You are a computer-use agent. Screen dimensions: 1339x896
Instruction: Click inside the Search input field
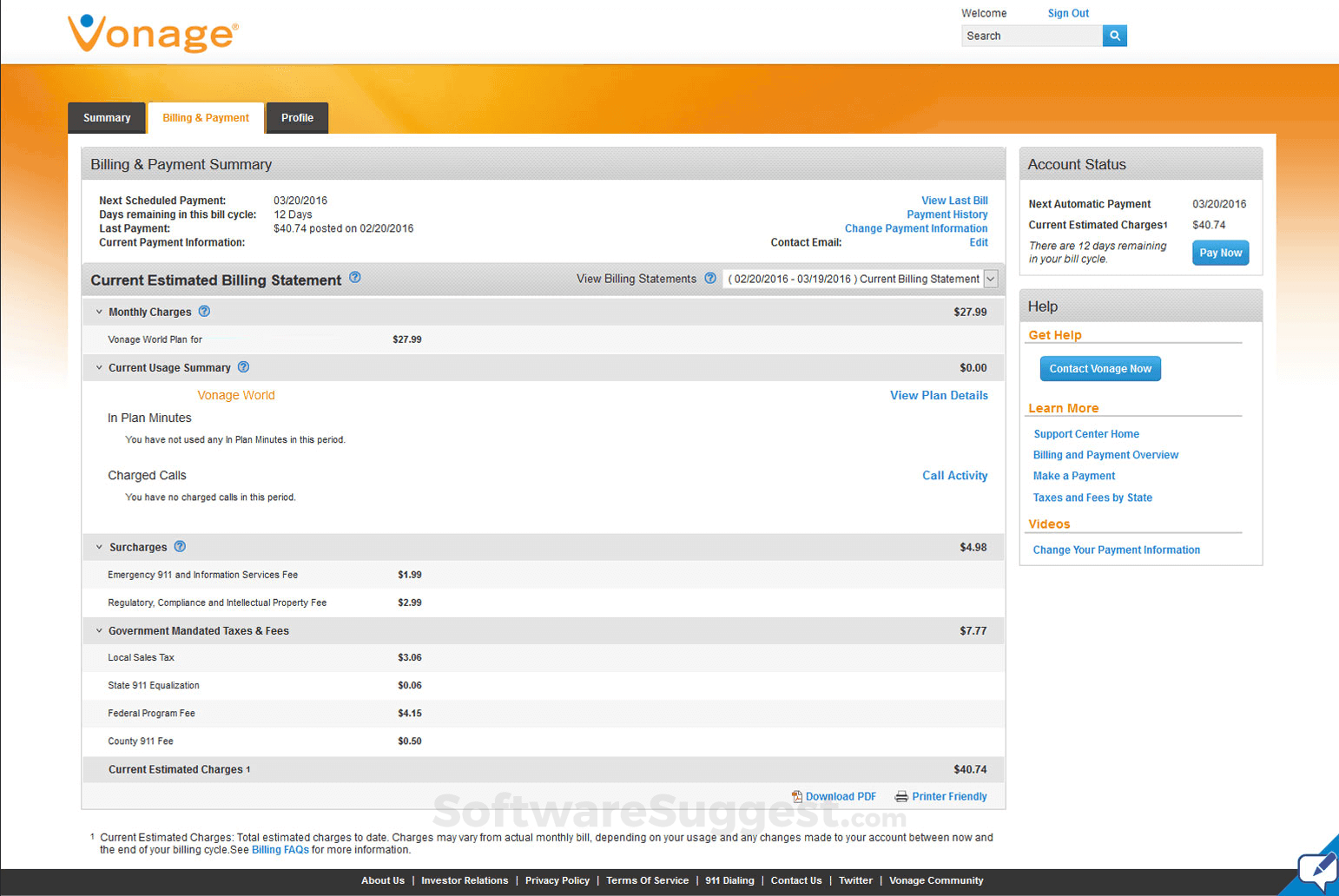coord(1029,36)
